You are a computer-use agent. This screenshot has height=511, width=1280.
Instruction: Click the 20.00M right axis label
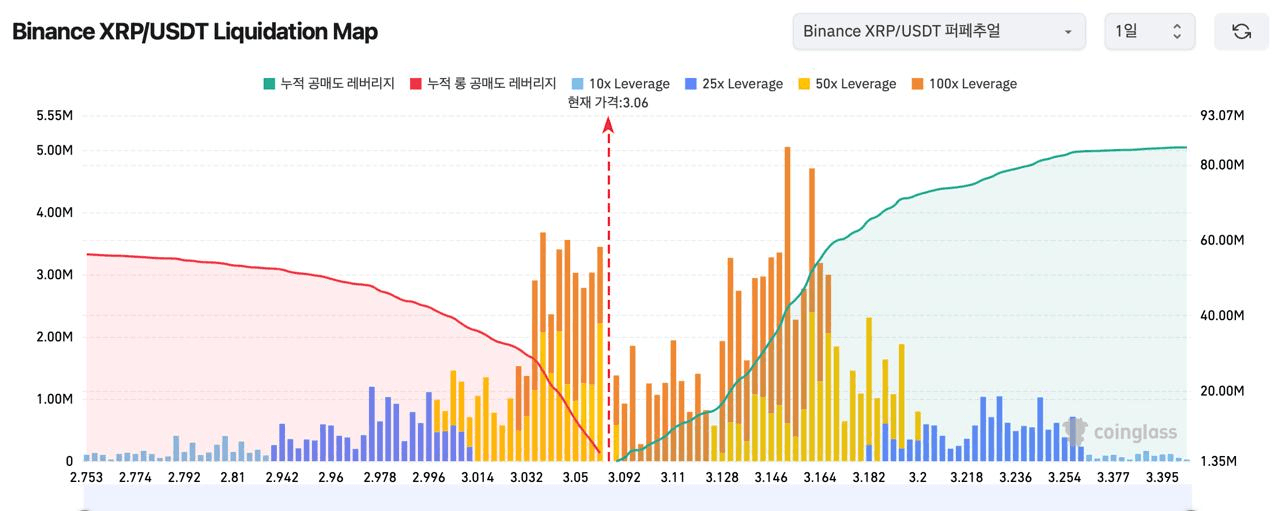(1222, 390)
